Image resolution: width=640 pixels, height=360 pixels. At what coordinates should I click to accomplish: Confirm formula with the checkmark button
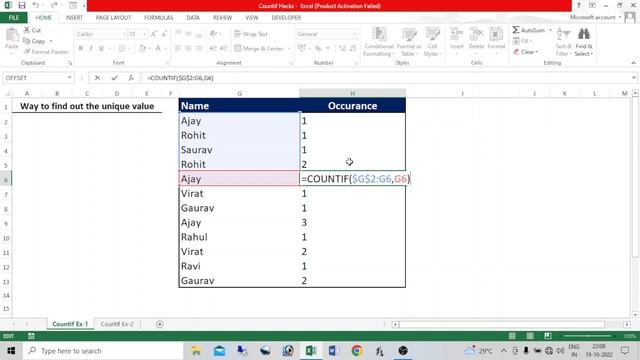point(114,78)
